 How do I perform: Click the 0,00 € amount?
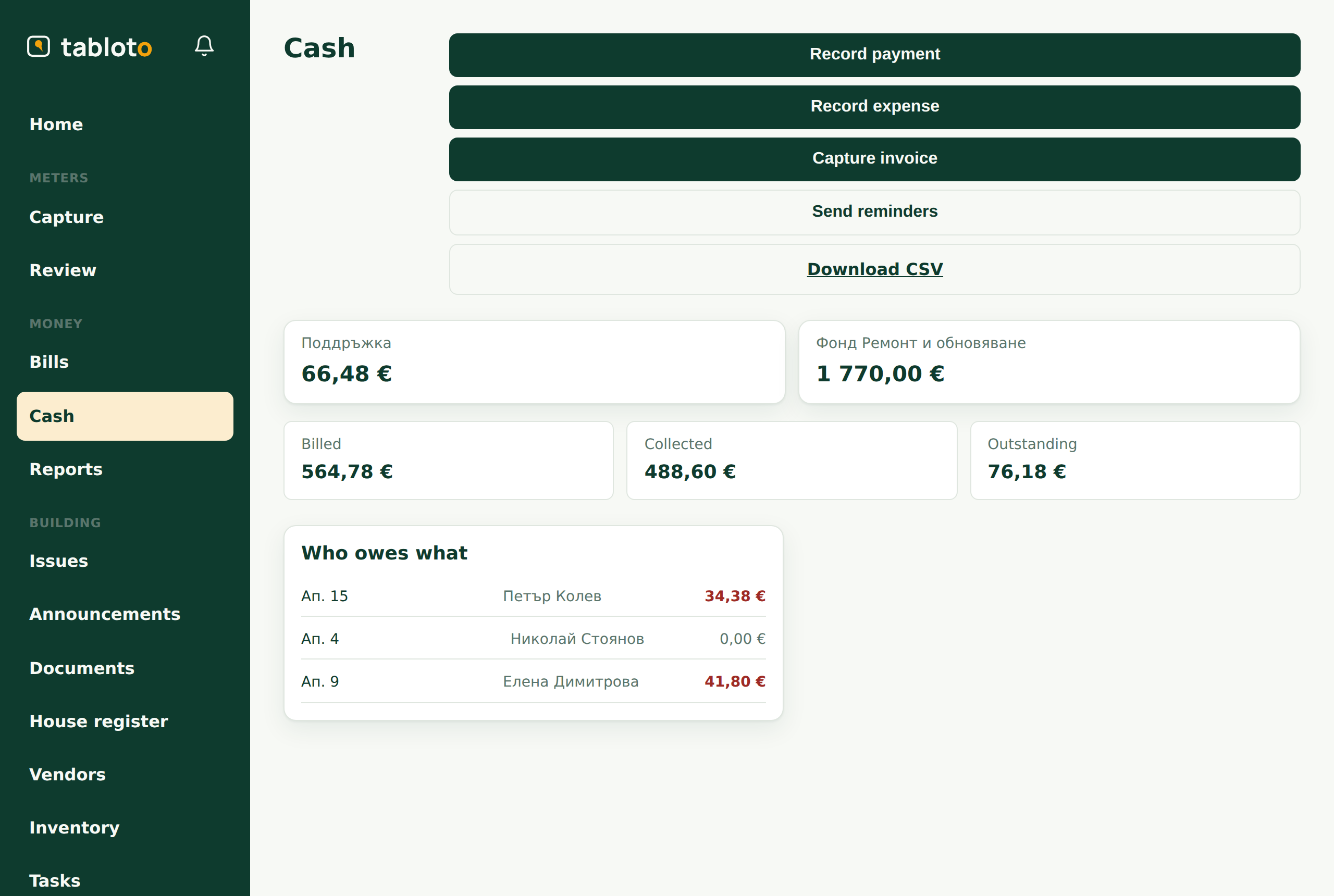743,639
